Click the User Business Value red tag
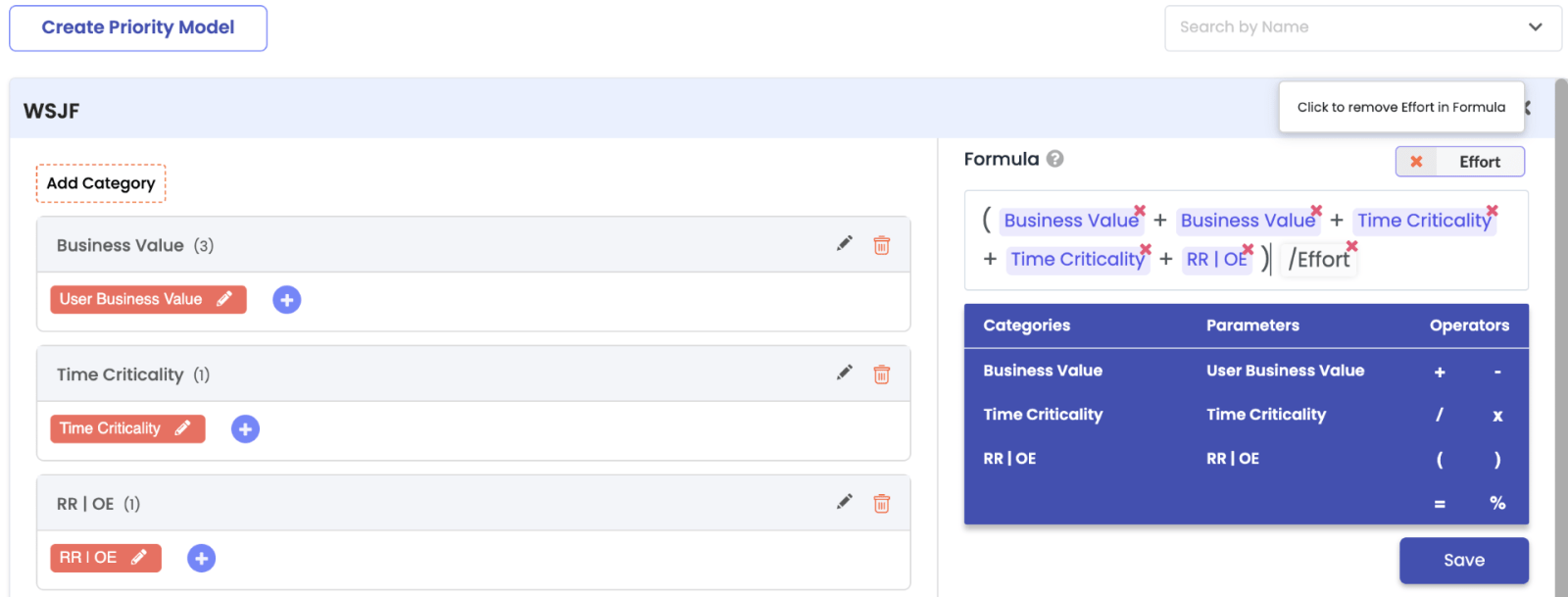 click(131, 300)
